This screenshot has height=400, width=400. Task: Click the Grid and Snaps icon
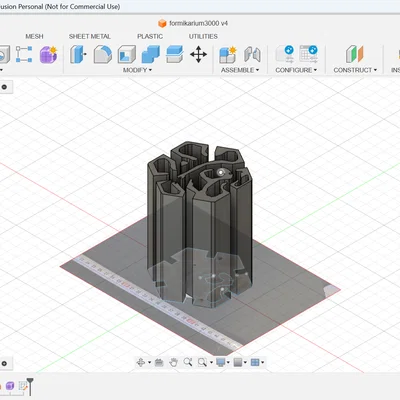[x=238, y=362]
